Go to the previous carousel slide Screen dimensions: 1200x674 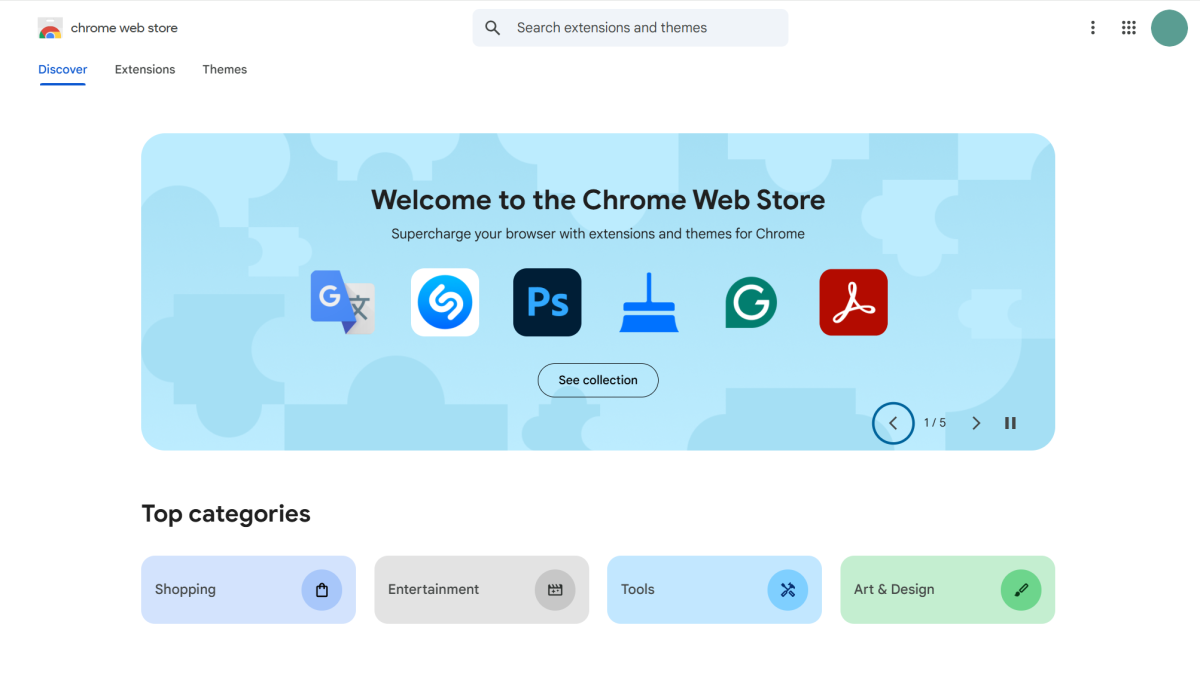pyautogui.click(x=893, y=423)
